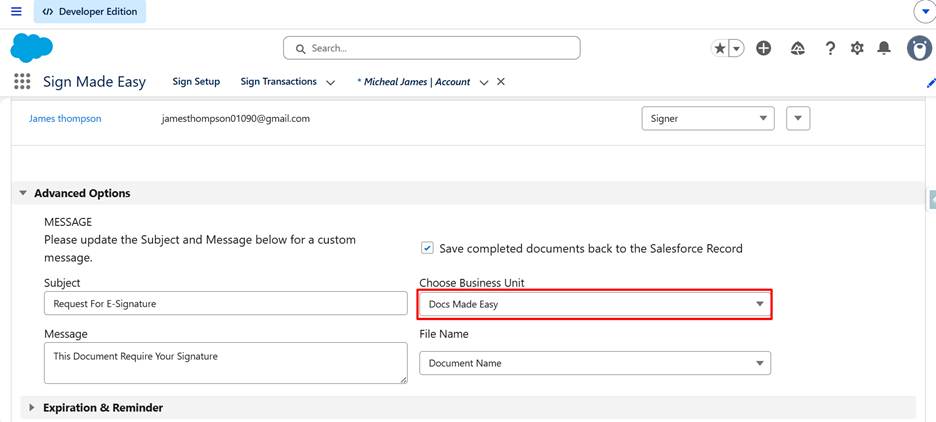Screen dimensions: 936x422
Task: Select the Micheal James | Account tab
Action: [x=413, y=82]
